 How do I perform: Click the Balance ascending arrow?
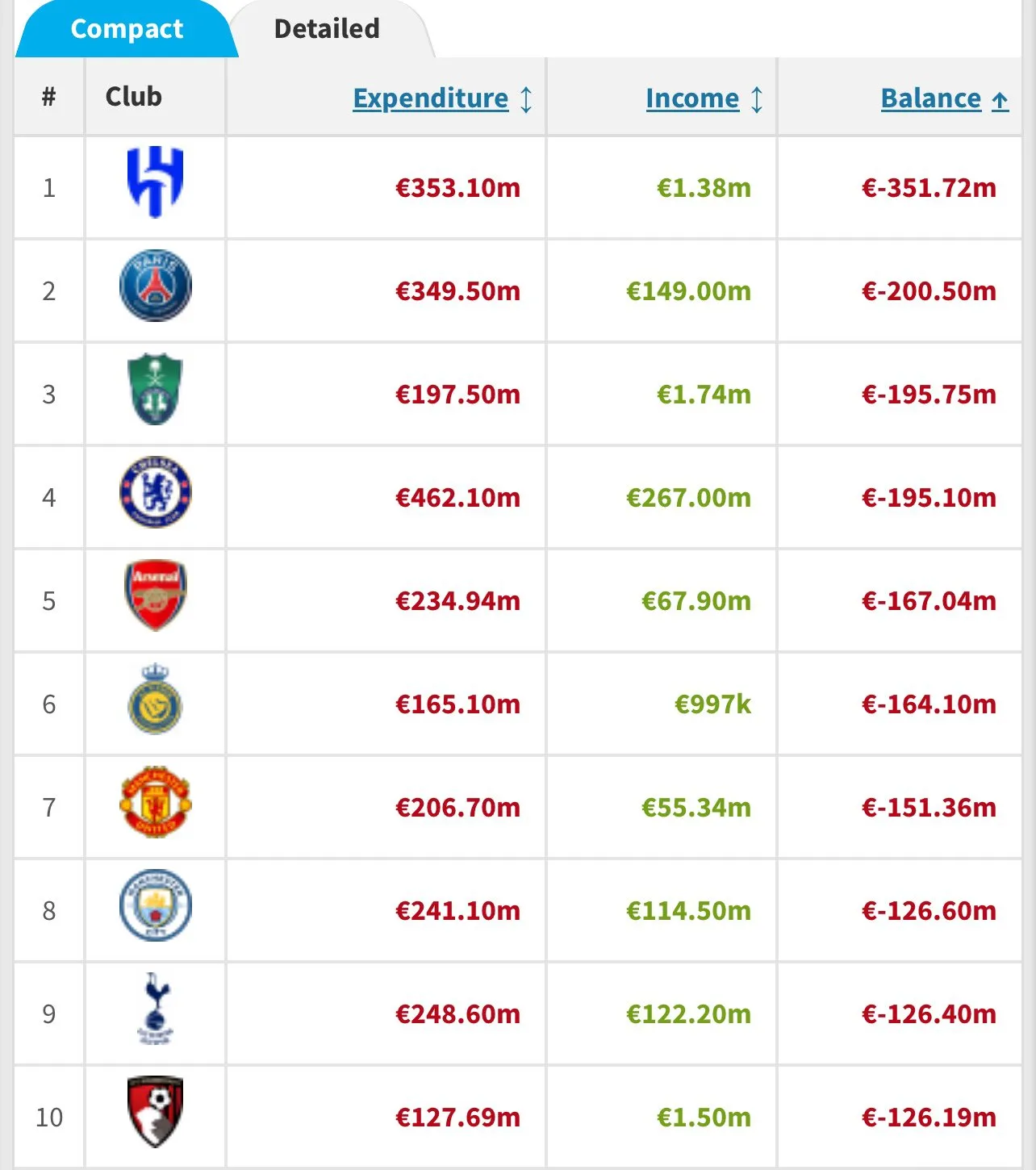tap(1000, 100)
